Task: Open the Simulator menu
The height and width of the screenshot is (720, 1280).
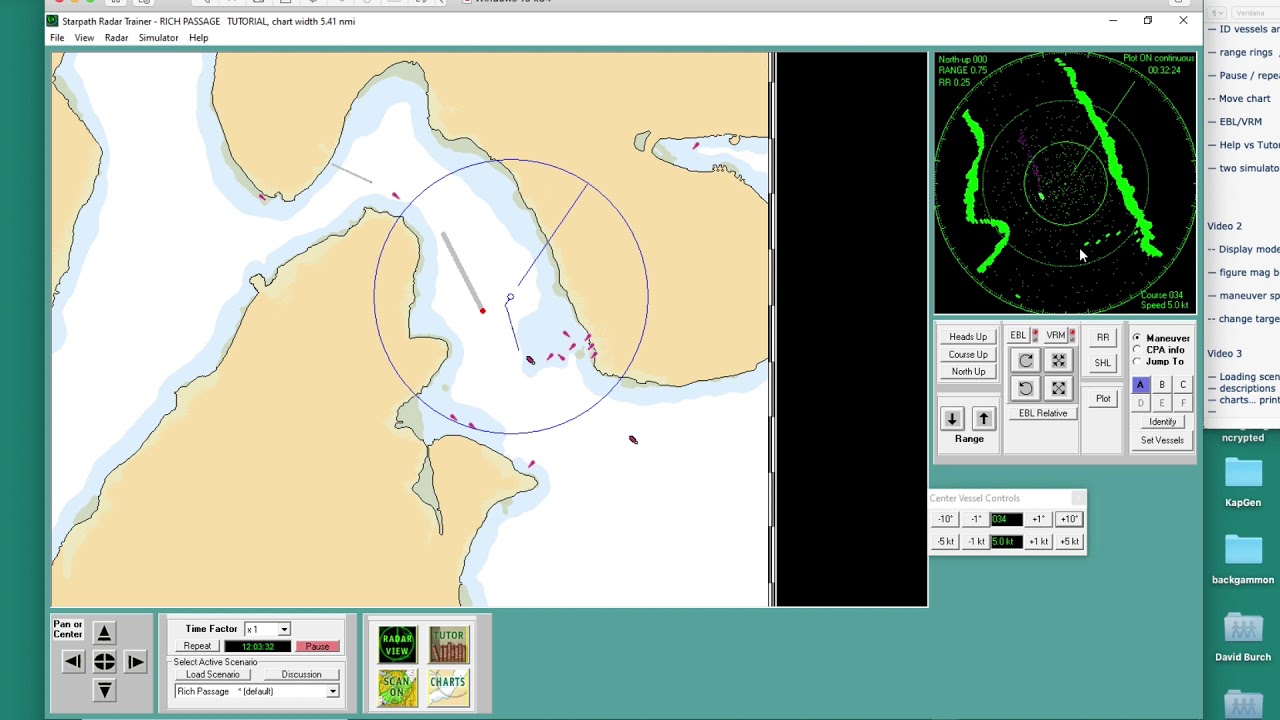Action: (158, 38)
